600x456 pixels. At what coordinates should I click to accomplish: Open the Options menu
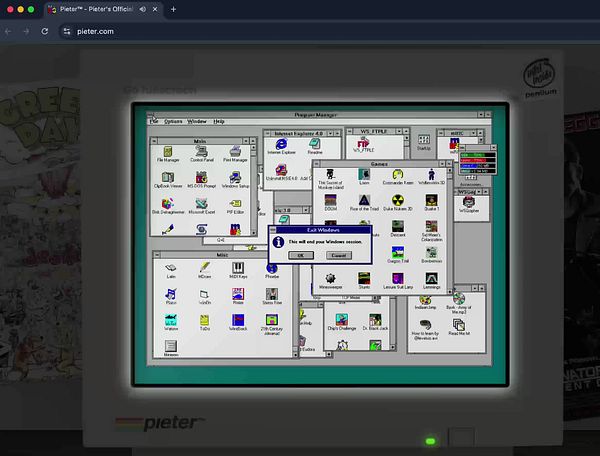pos(173,121)
